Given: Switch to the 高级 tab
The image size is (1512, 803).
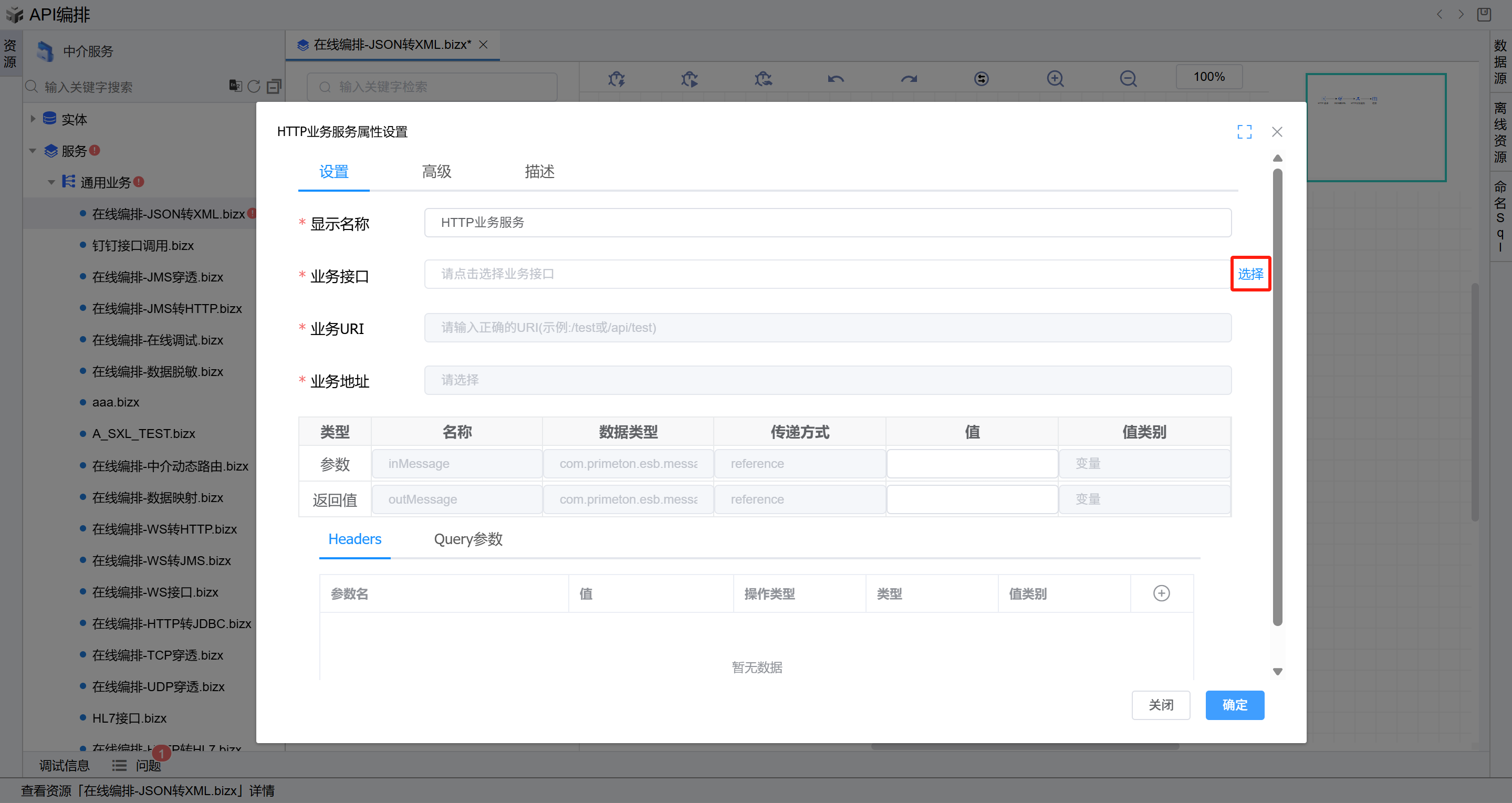Looking at the screenshot, I should (436, 171).
